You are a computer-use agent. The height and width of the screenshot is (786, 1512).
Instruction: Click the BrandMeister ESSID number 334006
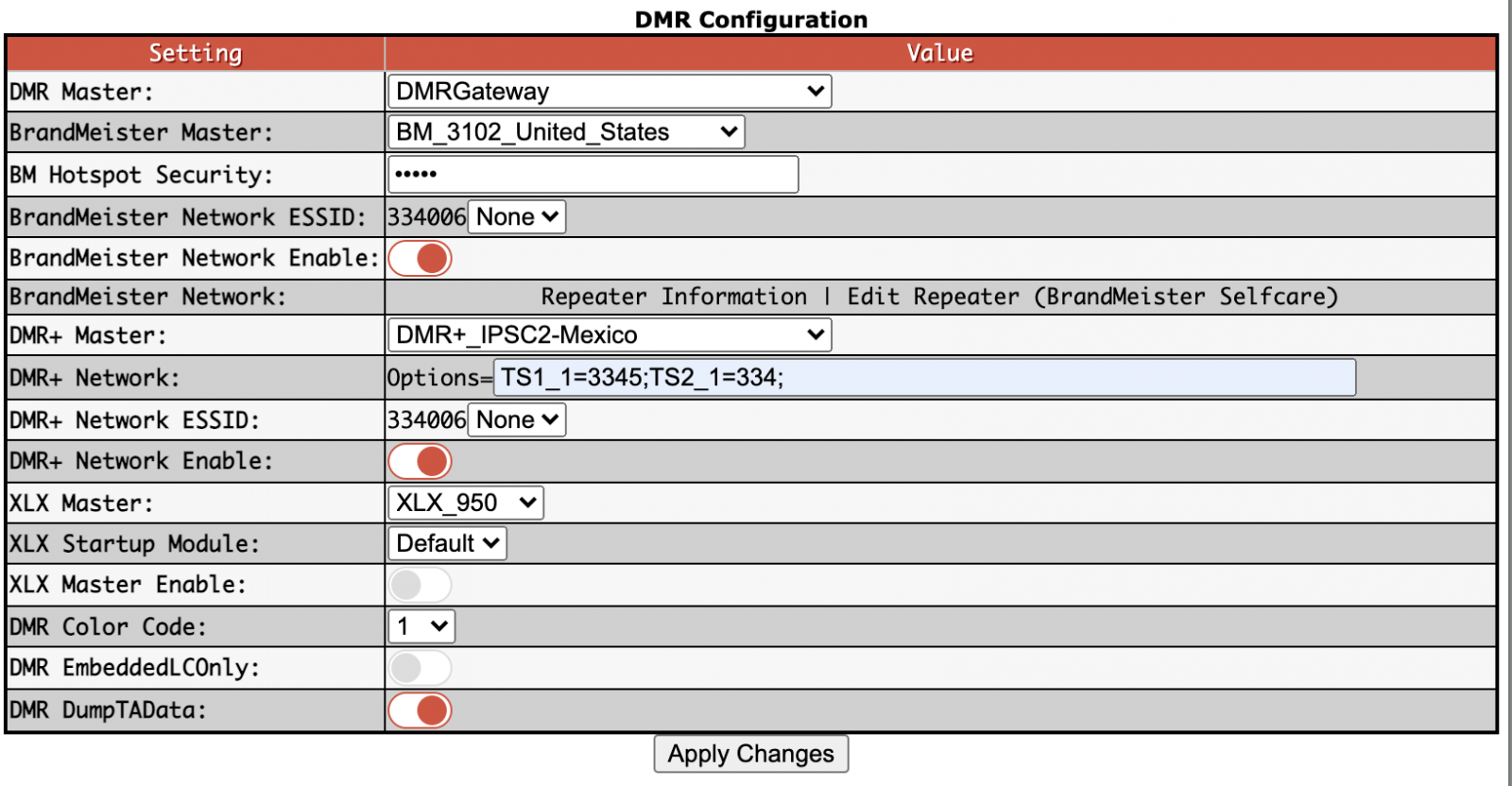425,216
